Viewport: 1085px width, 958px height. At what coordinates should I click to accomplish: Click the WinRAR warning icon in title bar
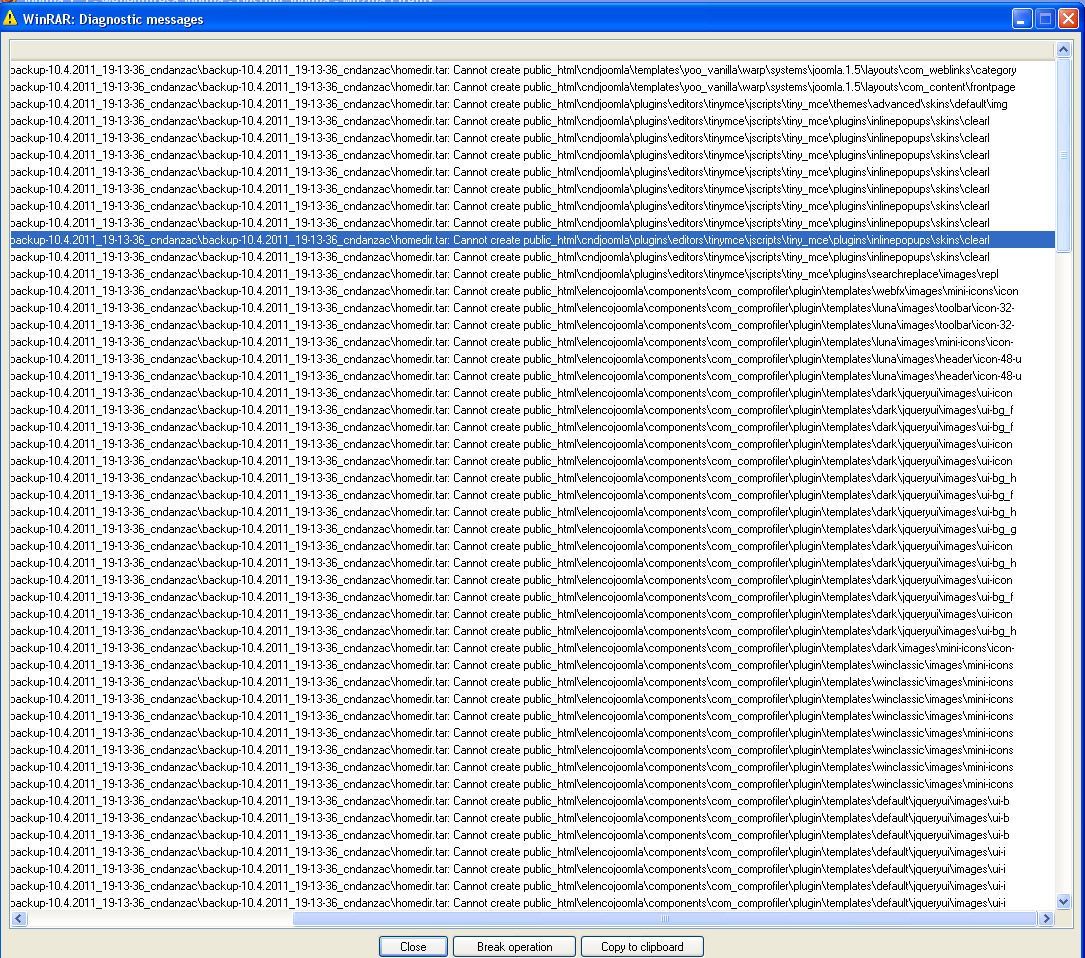click(x=10, y=18)
